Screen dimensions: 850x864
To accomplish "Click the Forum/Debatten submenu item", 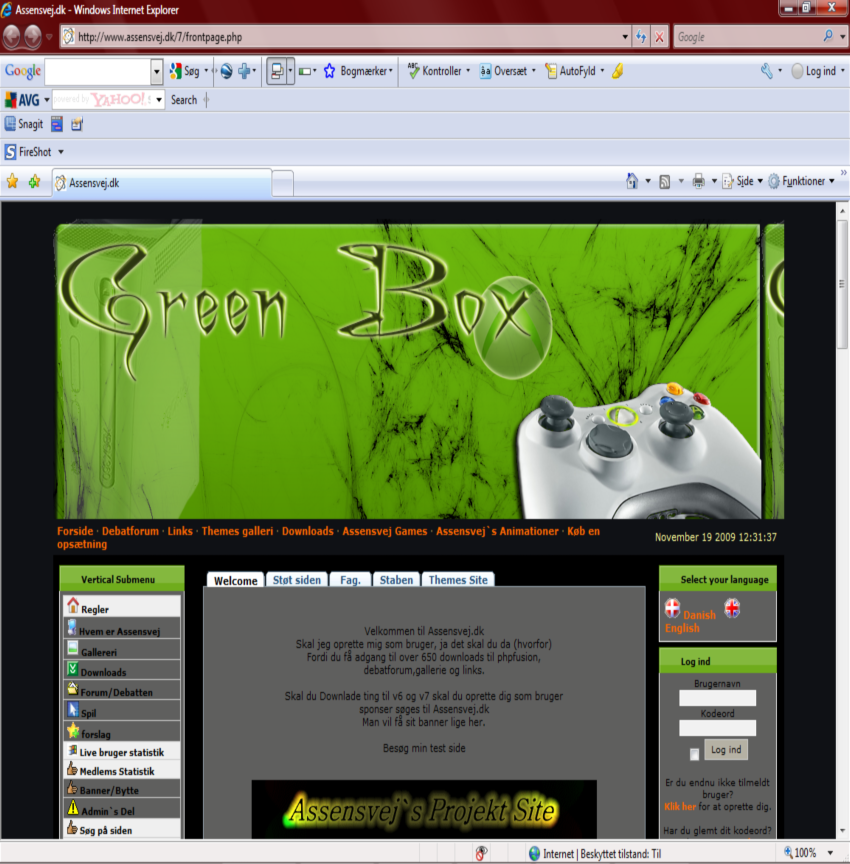I will point(122,690).
